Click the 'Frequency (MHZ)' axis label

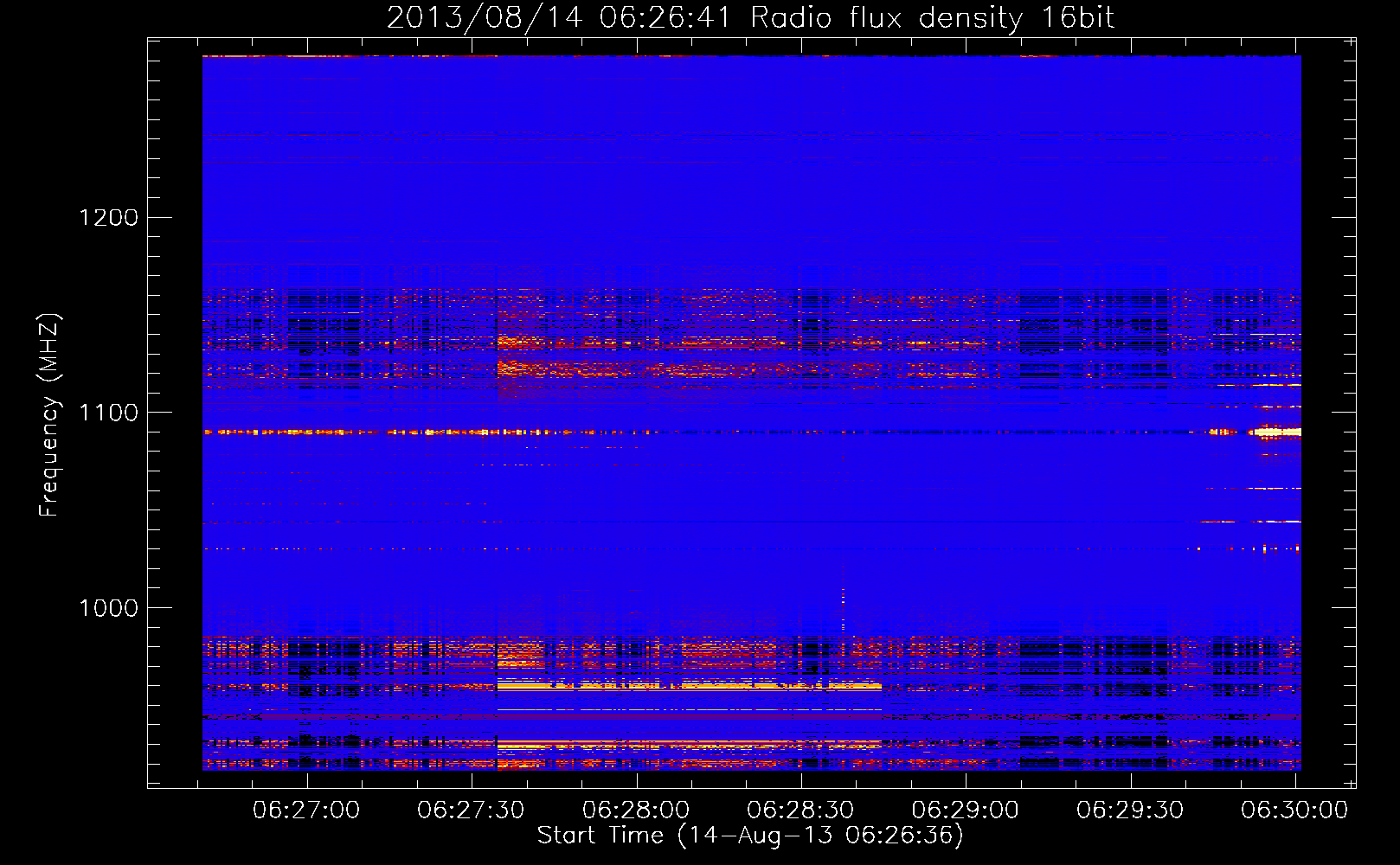point(50,415)
